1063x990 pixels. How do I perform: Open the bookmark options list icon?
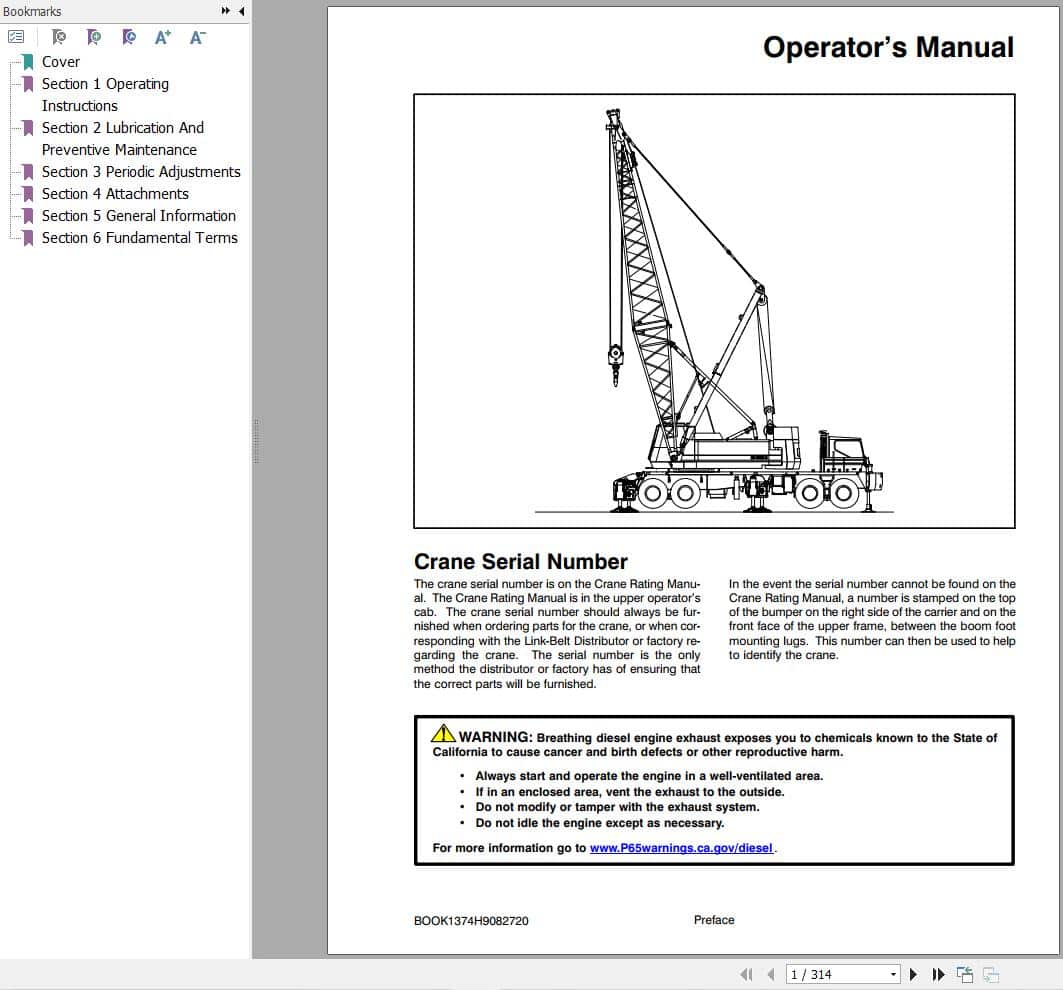[x=16, y=36]
